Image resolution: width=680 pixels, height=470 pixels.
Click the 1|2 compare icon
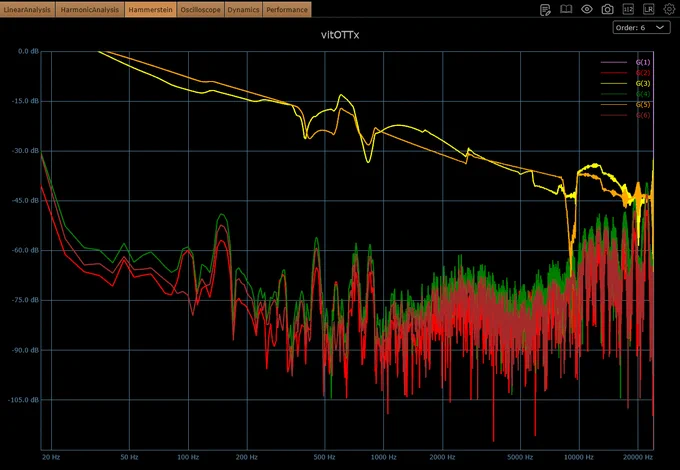coord(628,9)
